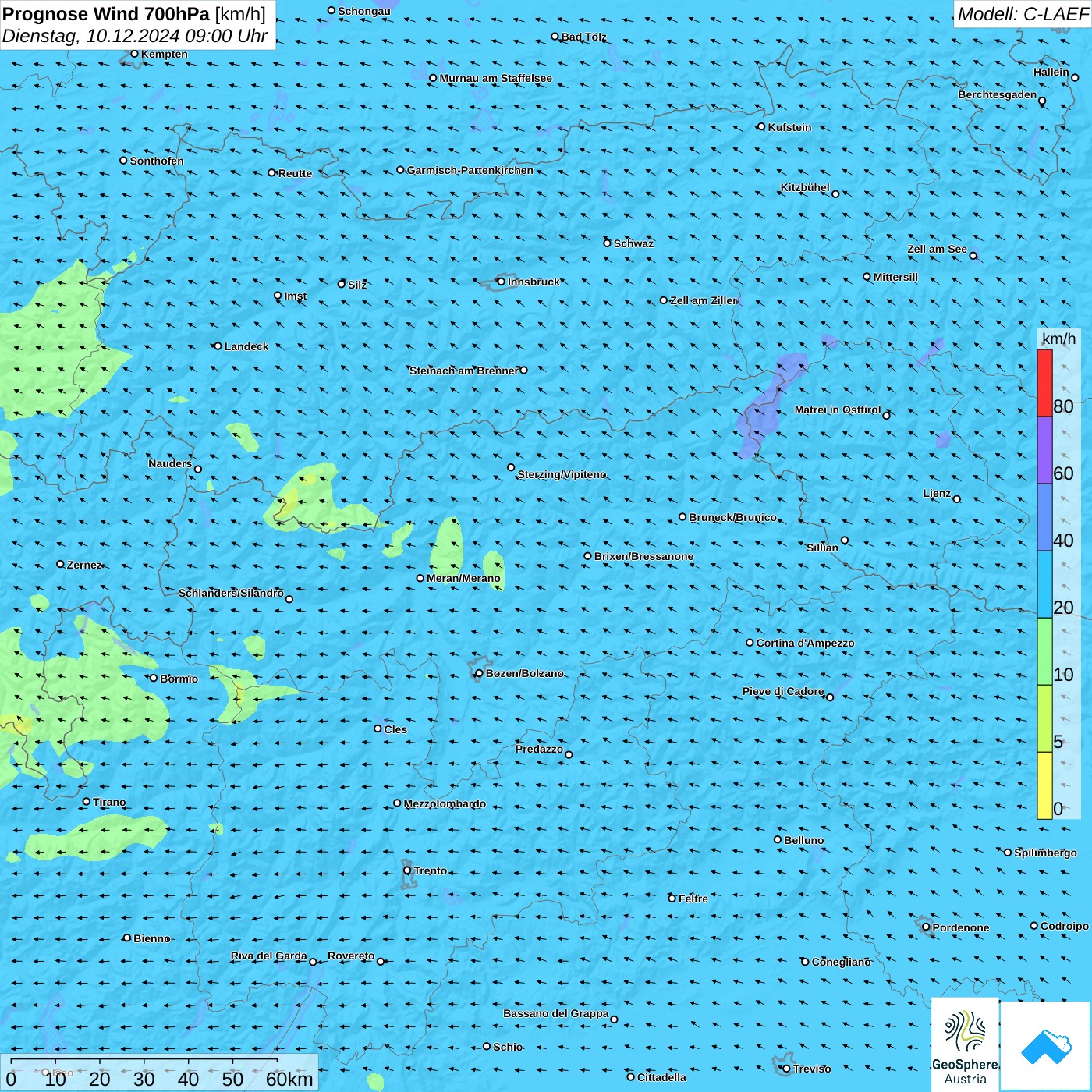Click the Sonthofen label
Viewport: 1092px width, 1092px height.
[x=157, y=161]
